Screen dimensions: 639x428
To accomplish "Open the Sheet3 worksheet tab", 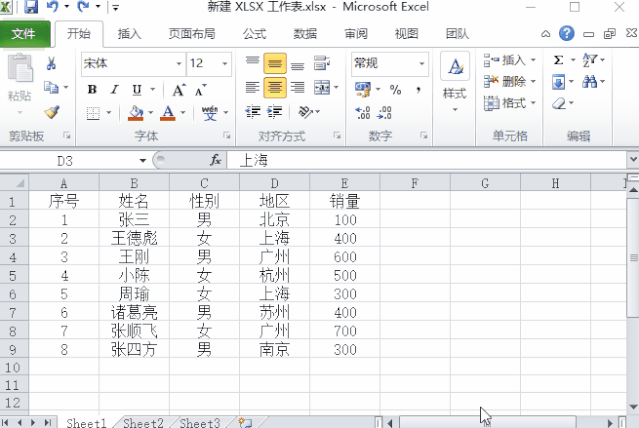I will [200, 423].
